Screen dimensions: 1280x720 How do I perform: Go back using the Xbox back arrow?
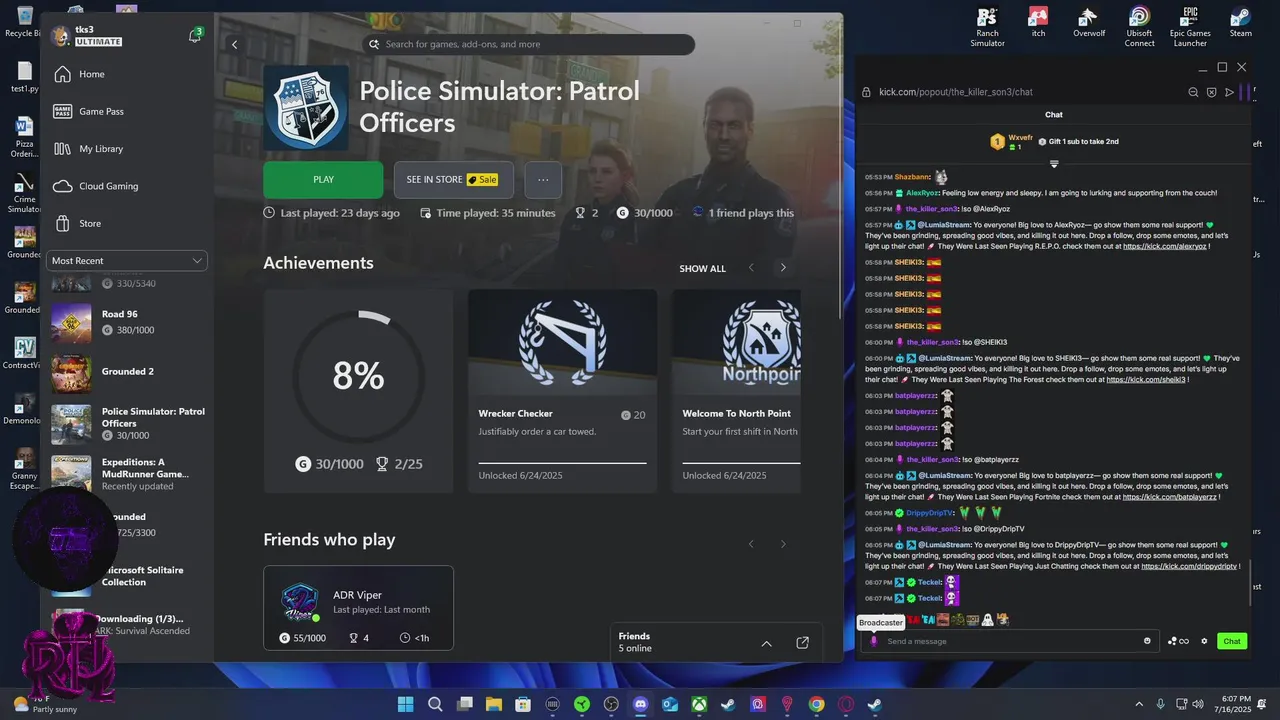(234, 44)
